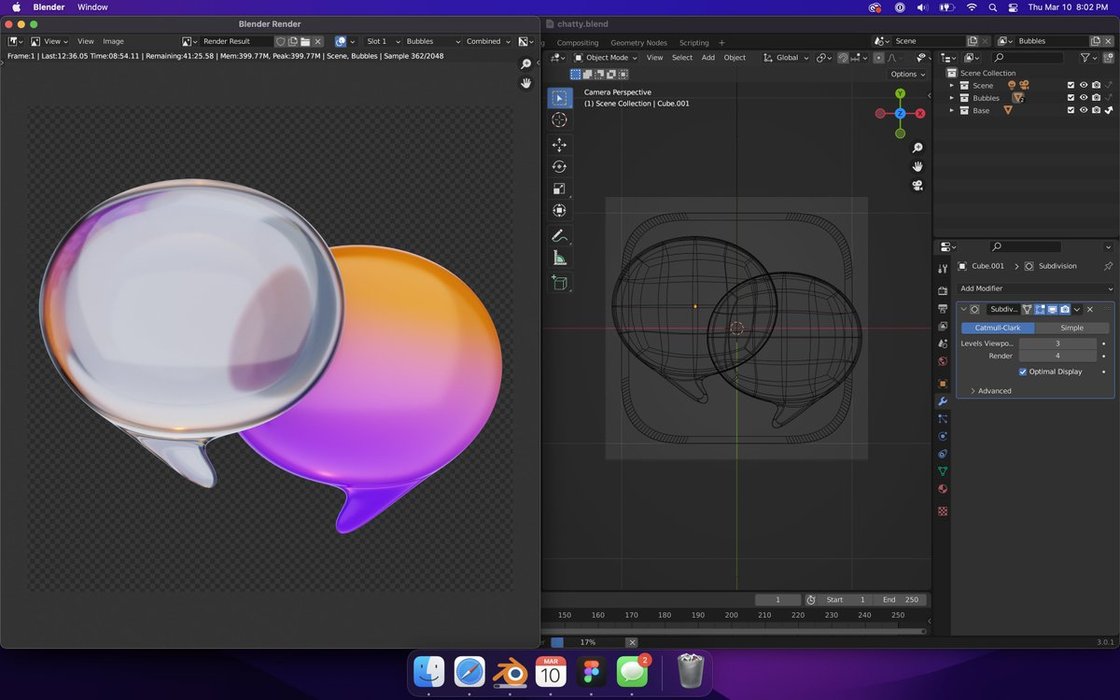
Task: Toggle Subdivision modifier render visibility camera
Action: click(1065, 309)
